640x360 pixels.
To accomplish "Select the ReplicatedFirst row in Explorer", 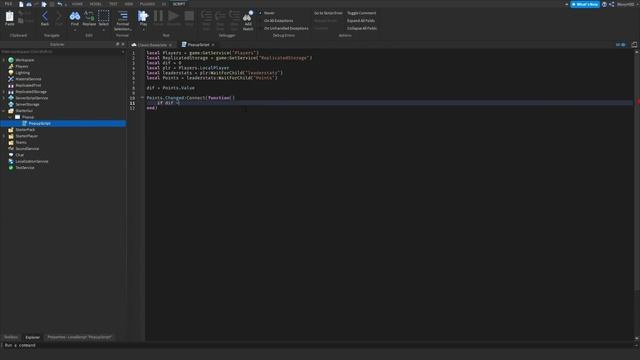I will pyautogui.click(x=63, y=85).
